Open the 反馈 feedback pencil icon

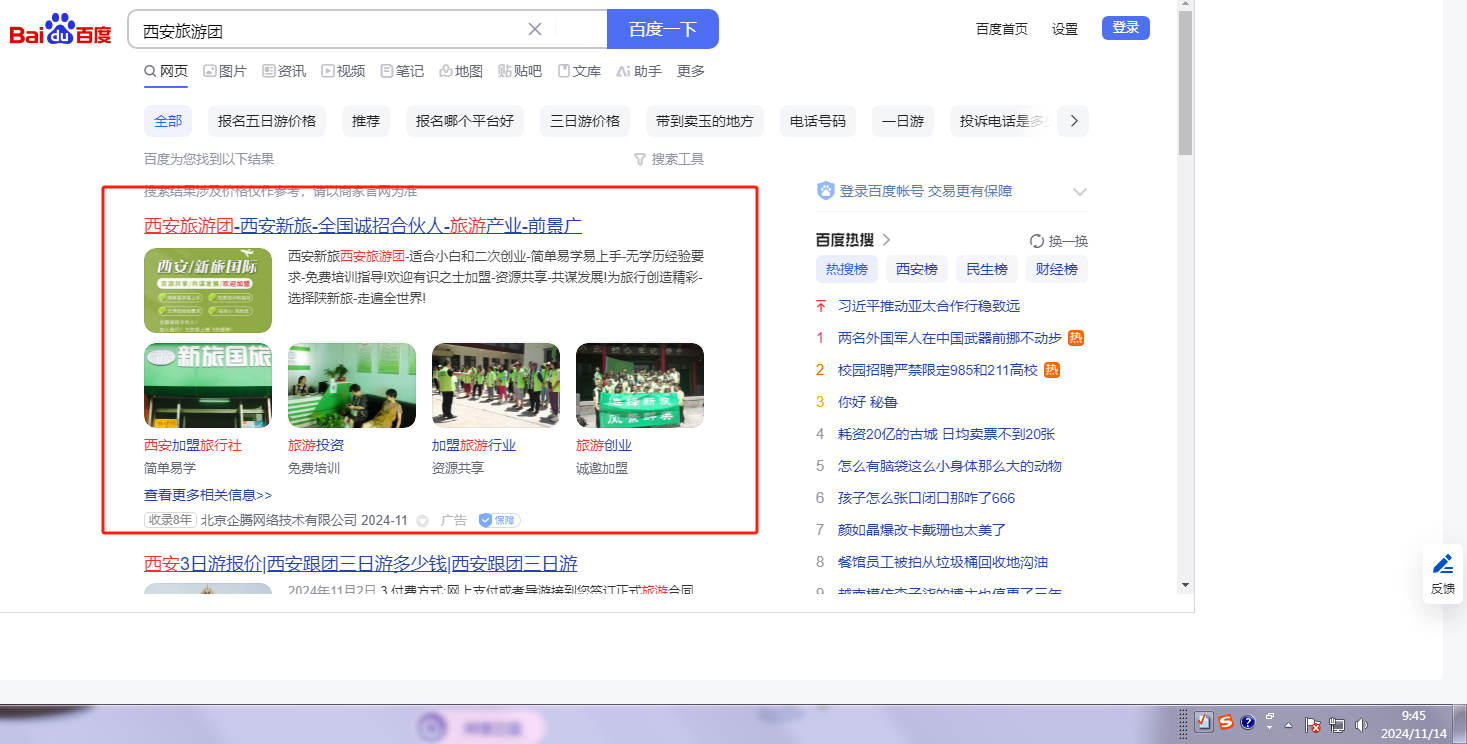tap(1442, 565)
